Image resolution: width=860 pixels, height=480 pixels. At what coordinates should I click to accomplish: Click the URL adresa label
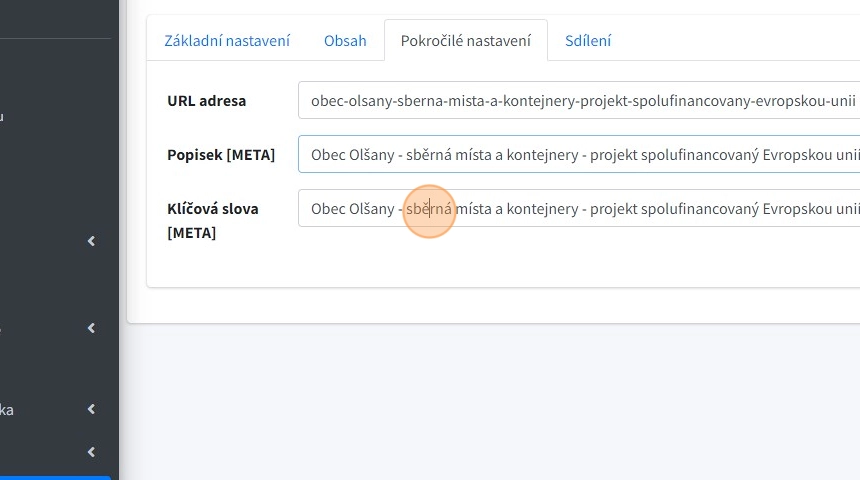206,101
